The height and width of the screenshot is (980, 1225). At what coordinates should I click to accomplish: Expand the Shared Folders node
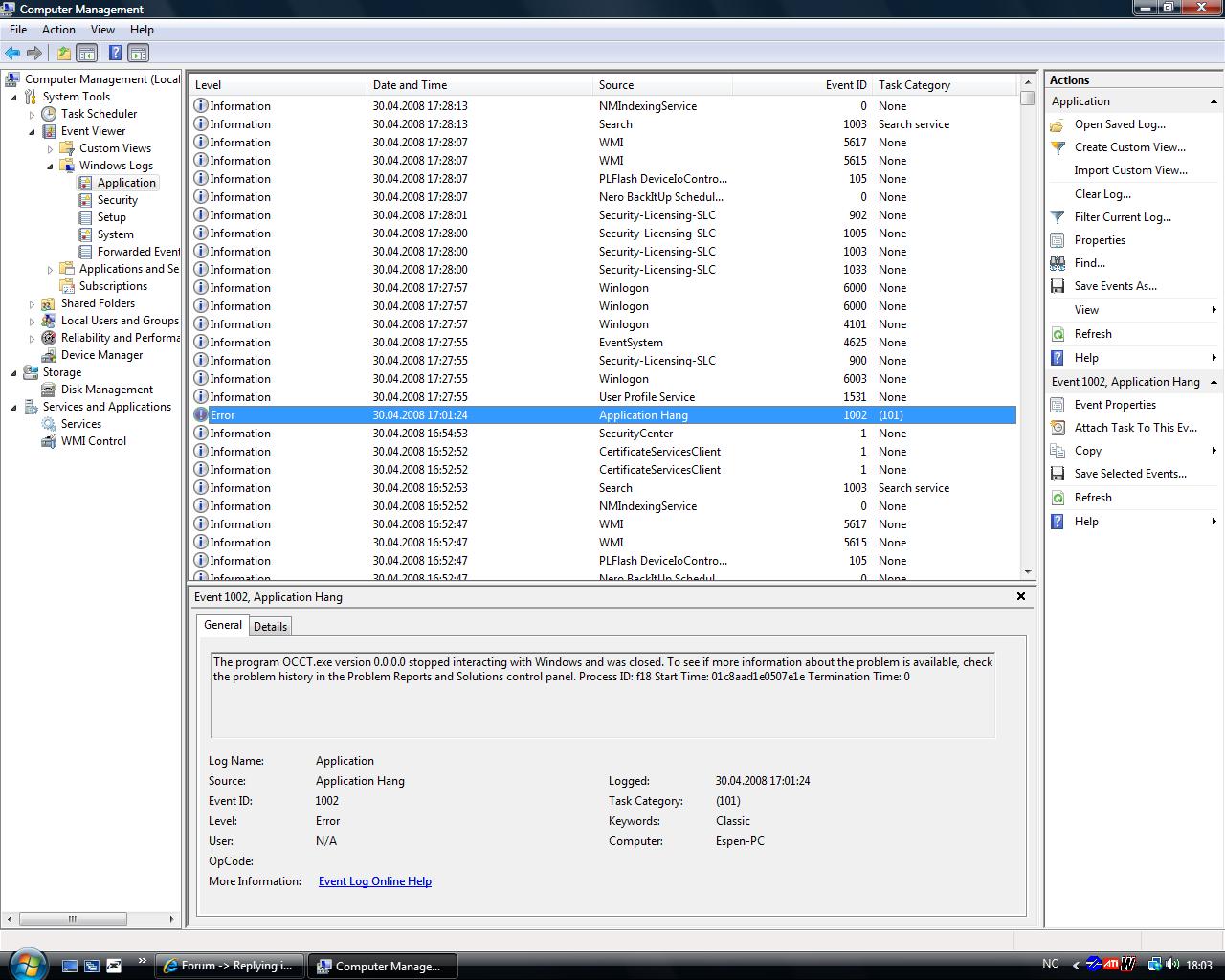point(32,303)
